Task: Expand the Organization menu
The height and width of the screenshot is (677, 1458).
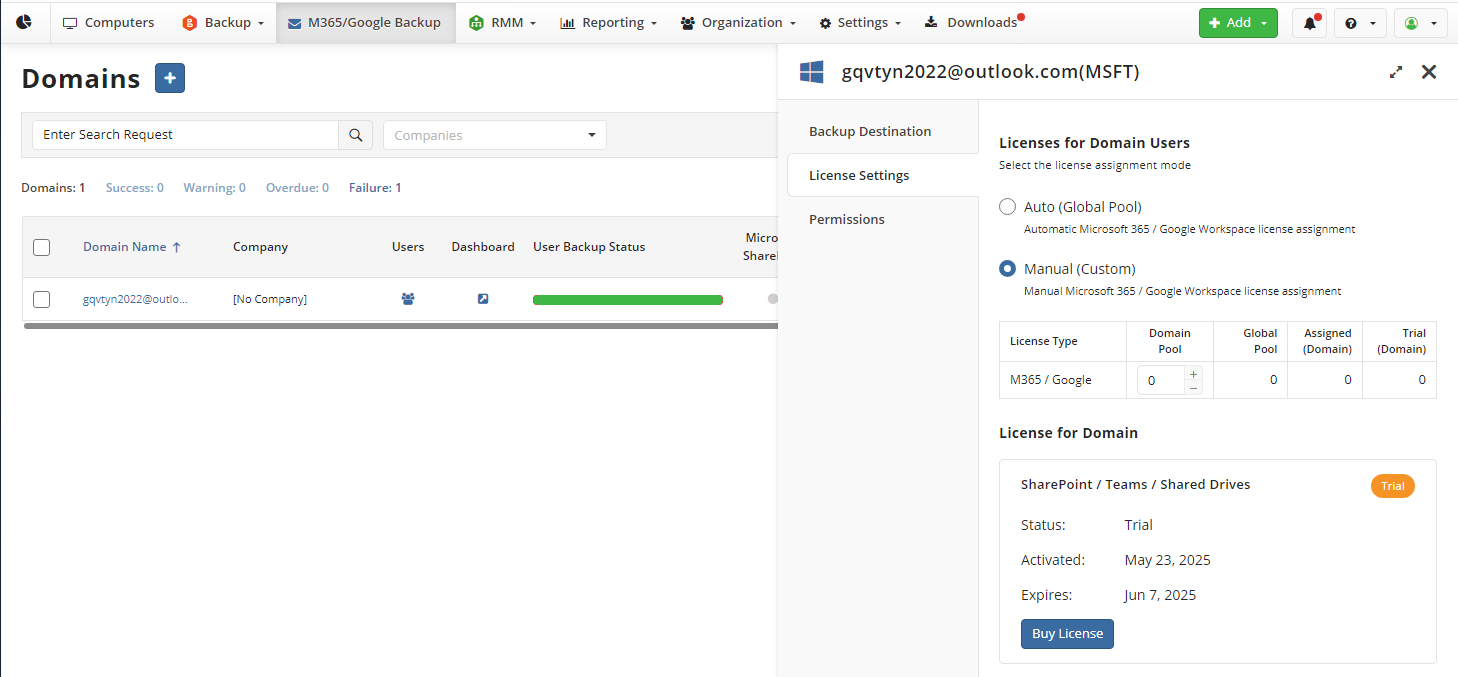Action: (x=738, y=22)
